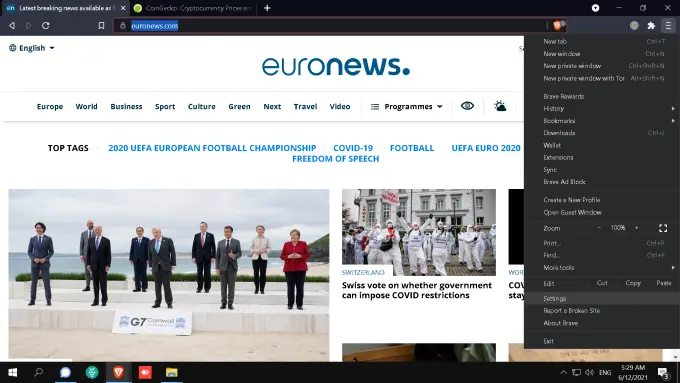Open Wallet menu item
Image resolution: width=680 pixels, height=383 pixels.
[x=602, y=145]
